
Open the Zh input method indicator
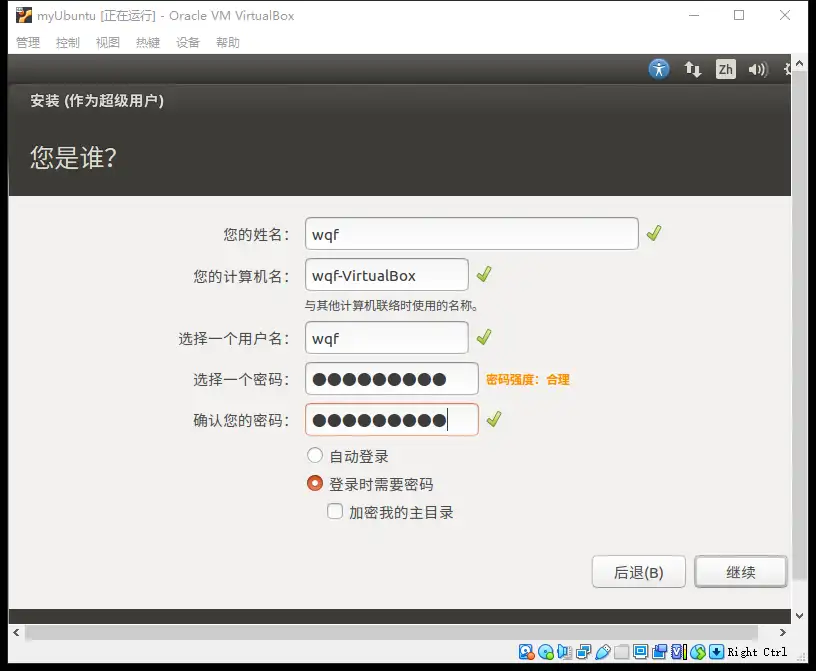tap(725, 69)
